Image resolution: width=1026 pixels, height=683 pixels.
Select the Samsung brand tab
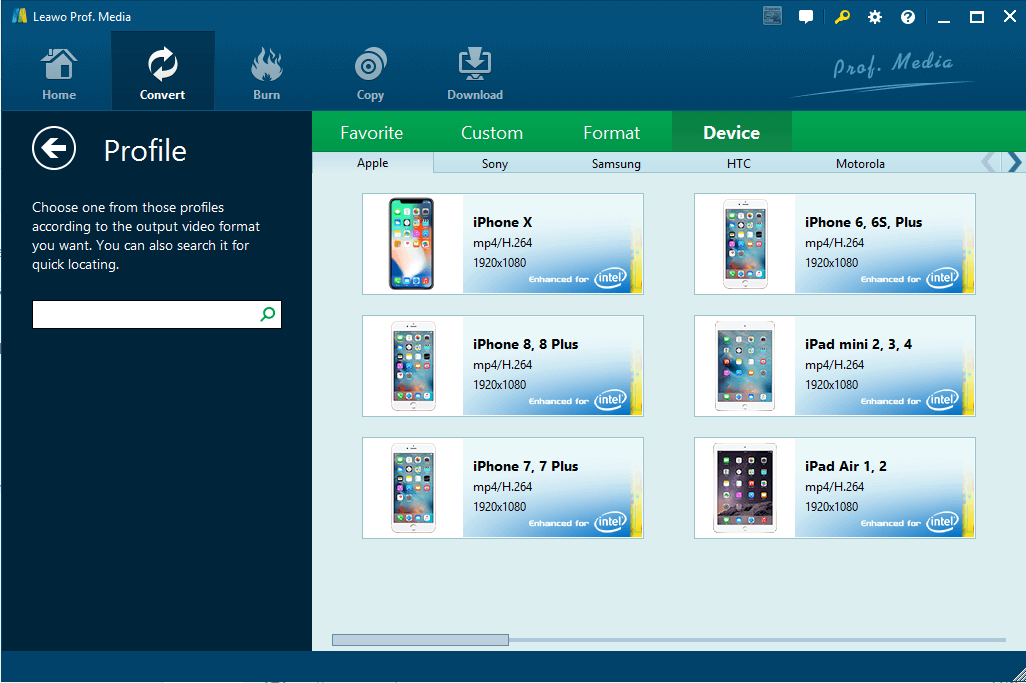616,164
